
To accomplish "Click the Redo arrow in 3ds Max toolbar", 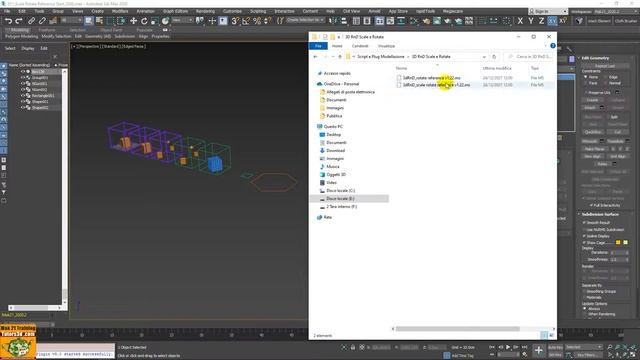I will coord(19,20).
